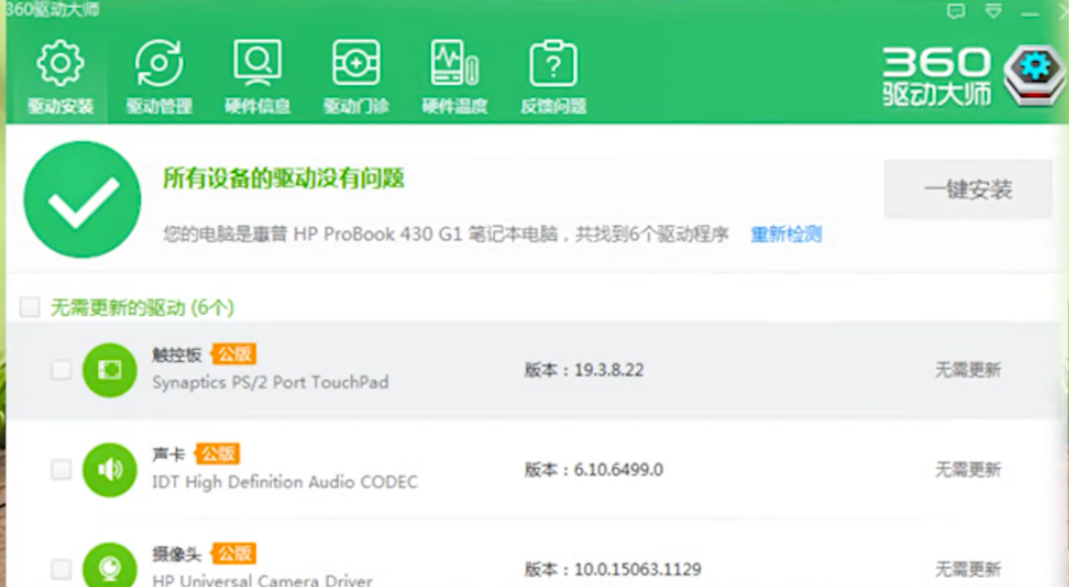This screenshot has height=587, width=1069.
Task: Click the 公版 badge next to 声卡
Action: (217, 453)
